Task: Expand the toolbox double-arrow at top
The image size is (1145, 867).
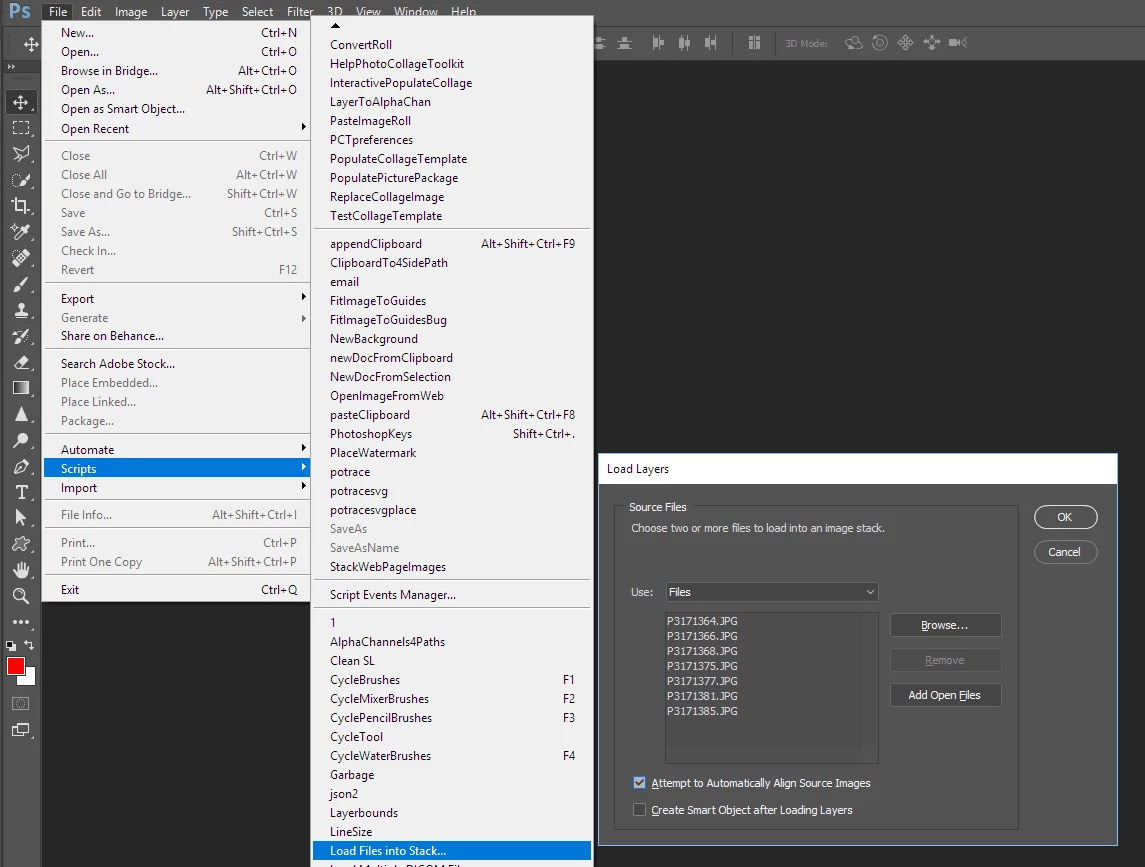Action: 11,66
